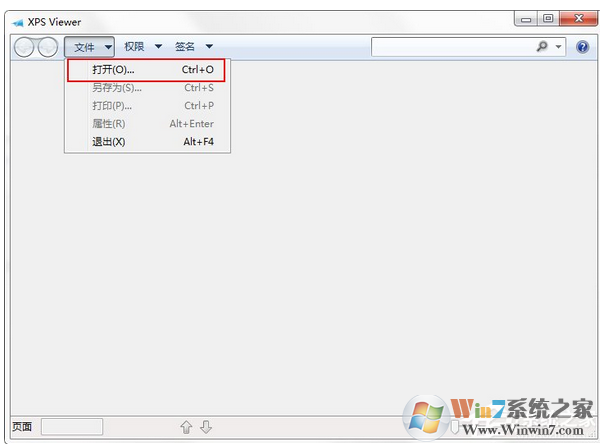Go to previous page with up arrow
Image resolution: width=600 pixels, height=444 pixels.
[x=186, y=427]
